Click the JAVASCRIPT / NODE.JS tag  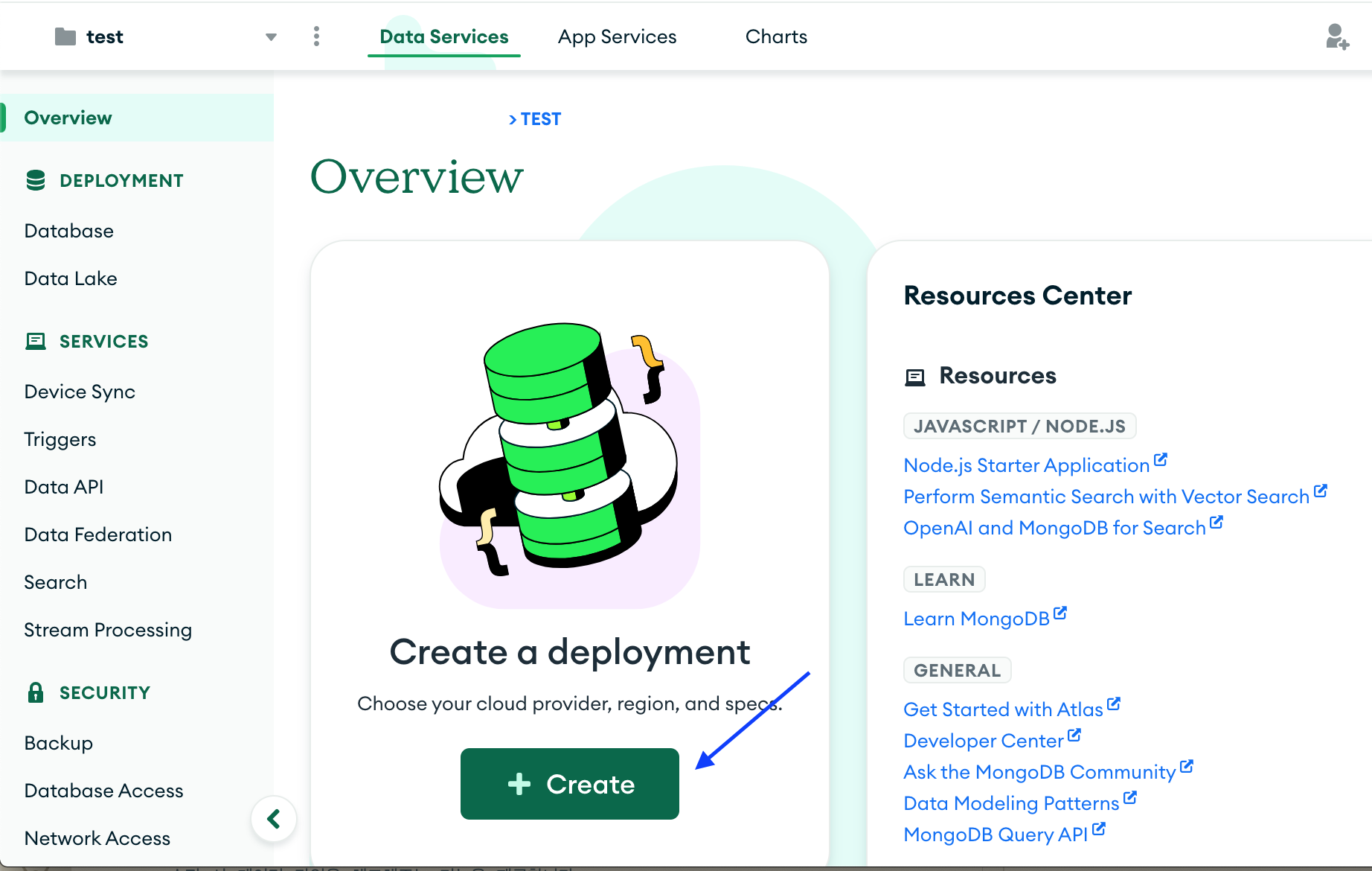point(1019,427)
